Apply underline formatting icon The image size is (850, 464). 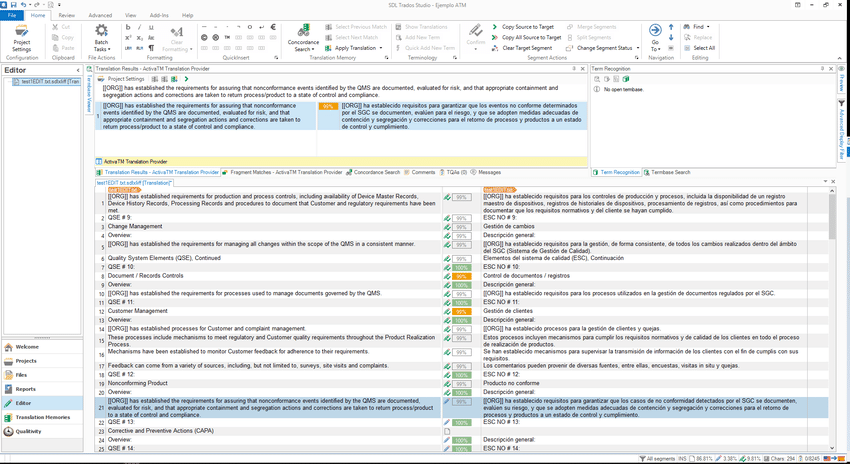coord(151,27)
